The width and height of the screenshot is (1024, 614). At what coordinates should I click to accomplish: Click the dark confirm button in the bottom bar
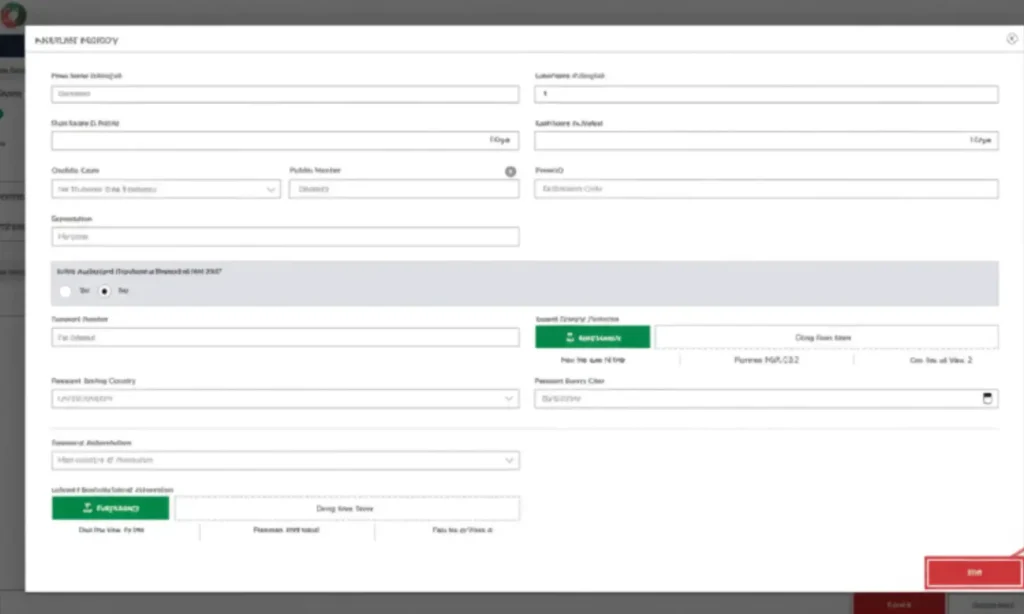(897, 604)
